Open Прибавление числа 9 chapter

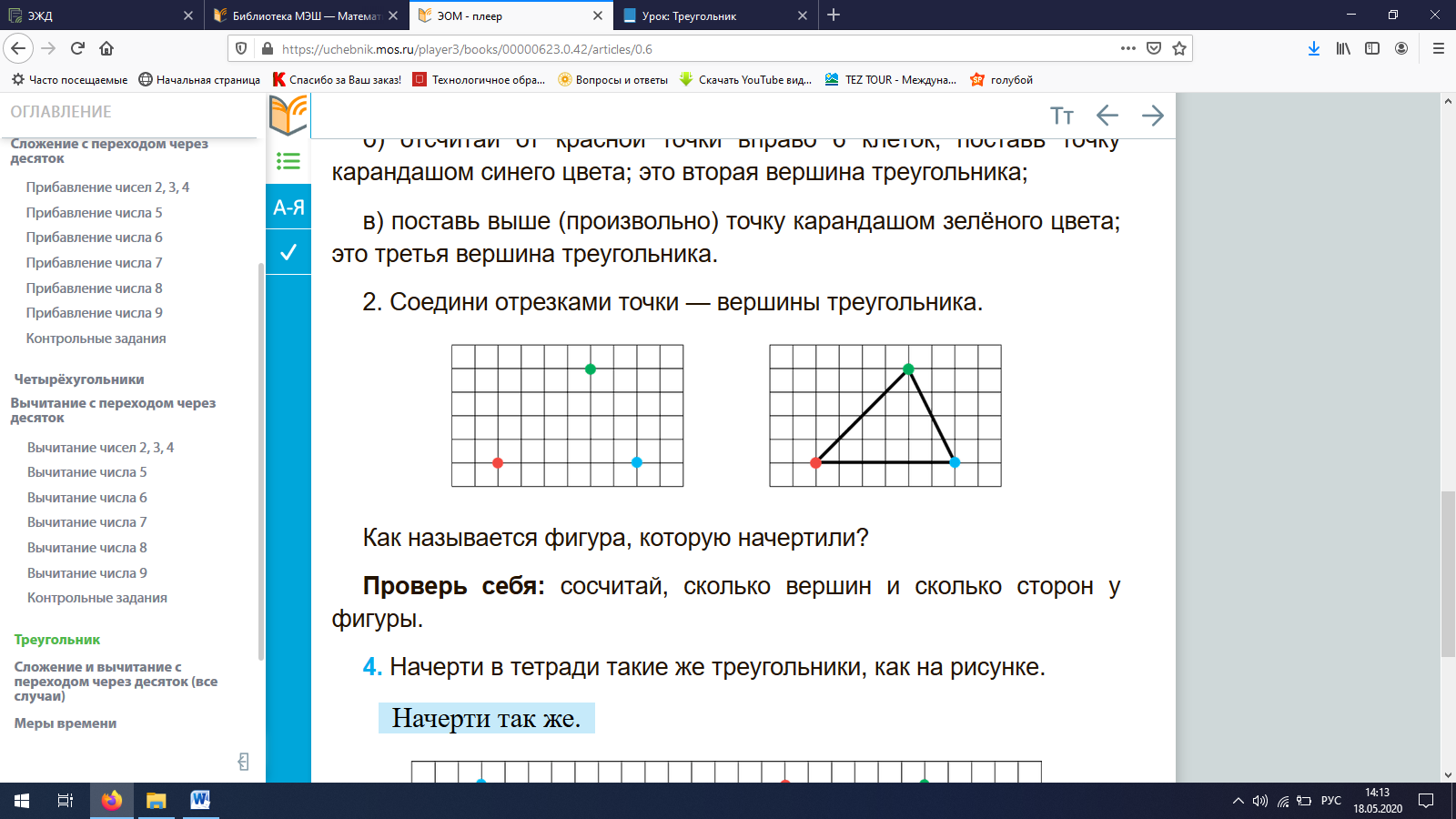coord(94,312)
